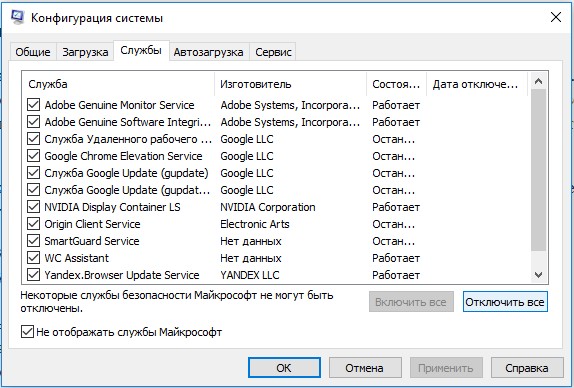Click the Дата отключения column header
574x388 pixels.
click(x=477, y=84)
